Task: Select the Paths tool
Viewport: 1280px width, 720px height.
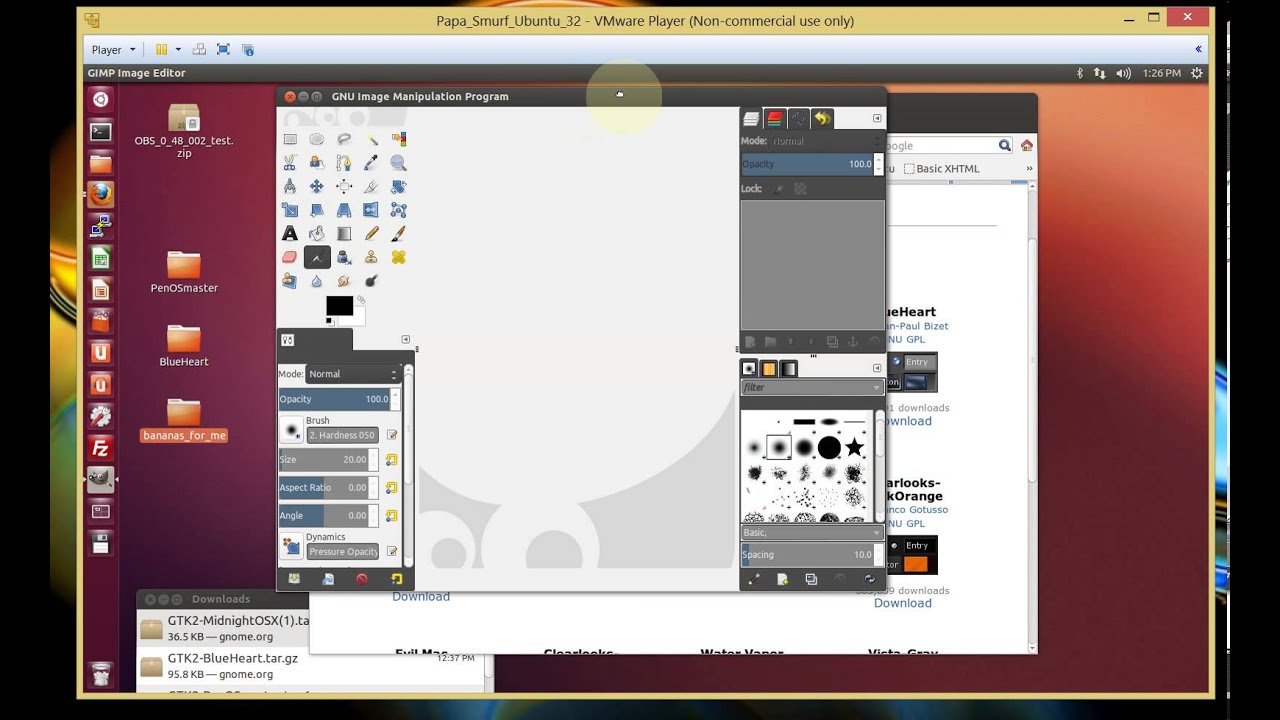Action: 344,163
